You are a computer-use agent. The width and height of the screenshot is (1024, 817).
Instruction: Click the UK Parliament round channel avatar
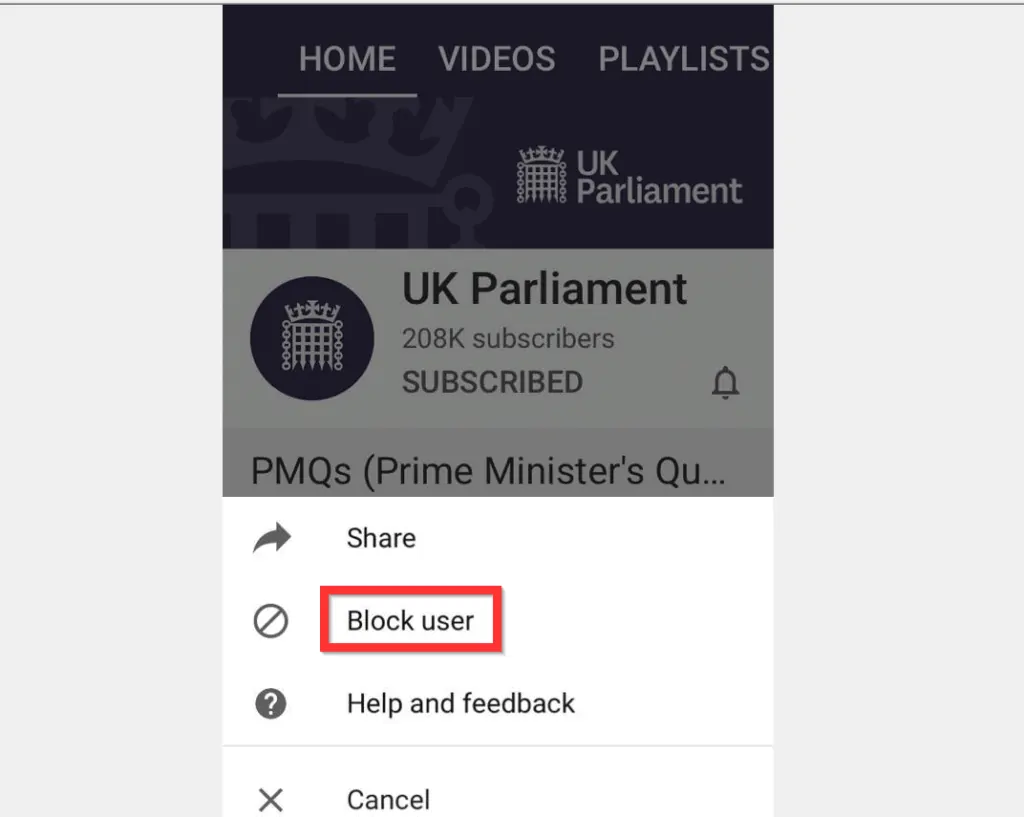[x=312, y=338]
